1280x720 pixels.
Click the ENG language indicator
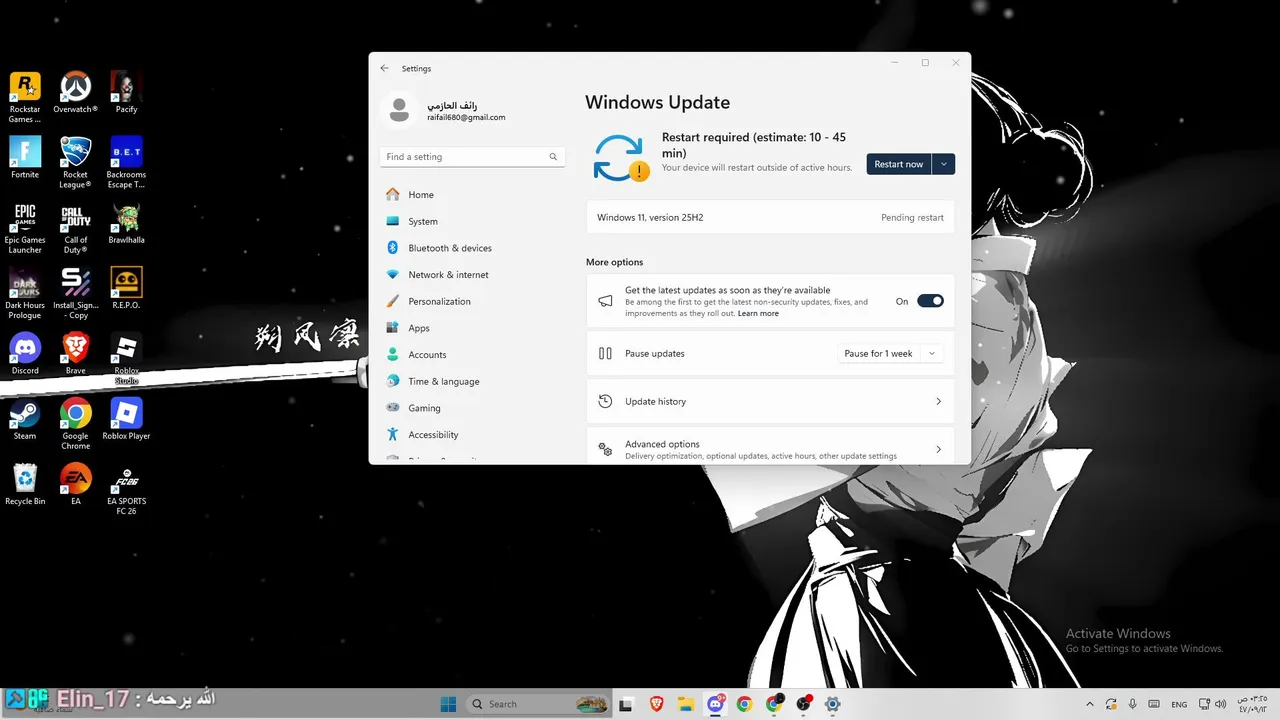(x=1180, y=704)
